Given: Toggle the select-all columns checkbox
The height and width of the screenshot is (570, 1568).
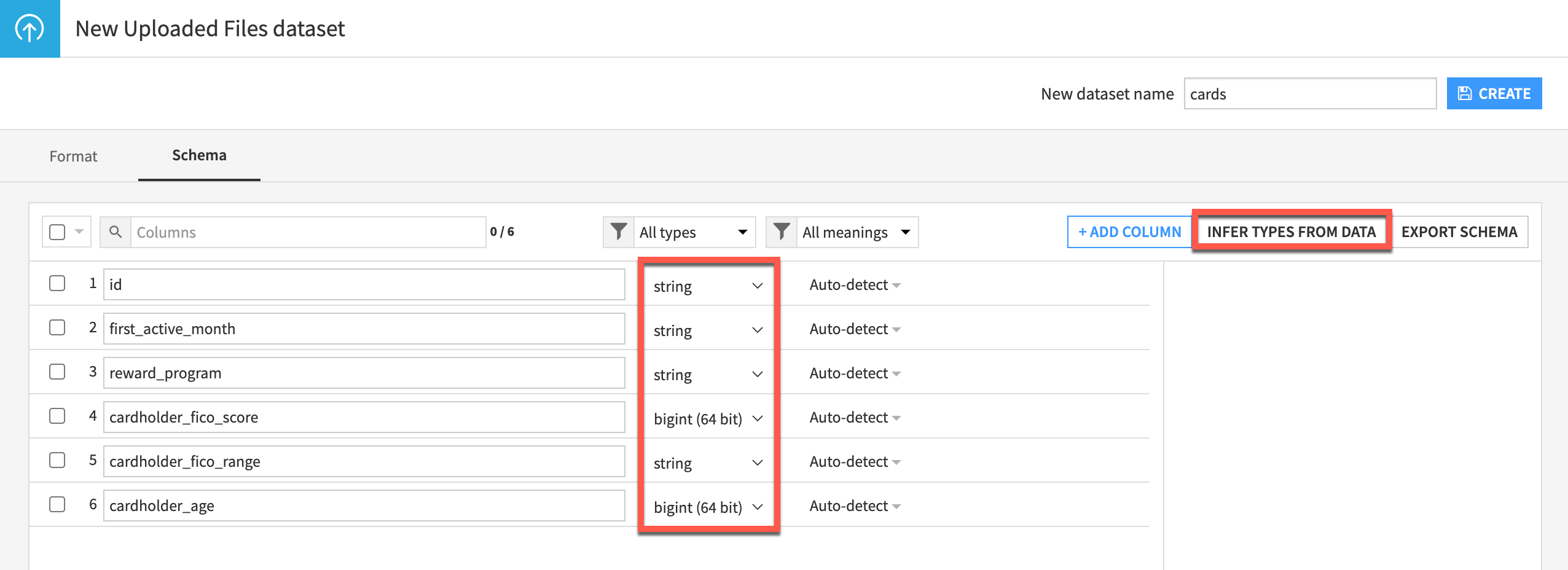Looking at the screenshot, I should tap(57, 231).
